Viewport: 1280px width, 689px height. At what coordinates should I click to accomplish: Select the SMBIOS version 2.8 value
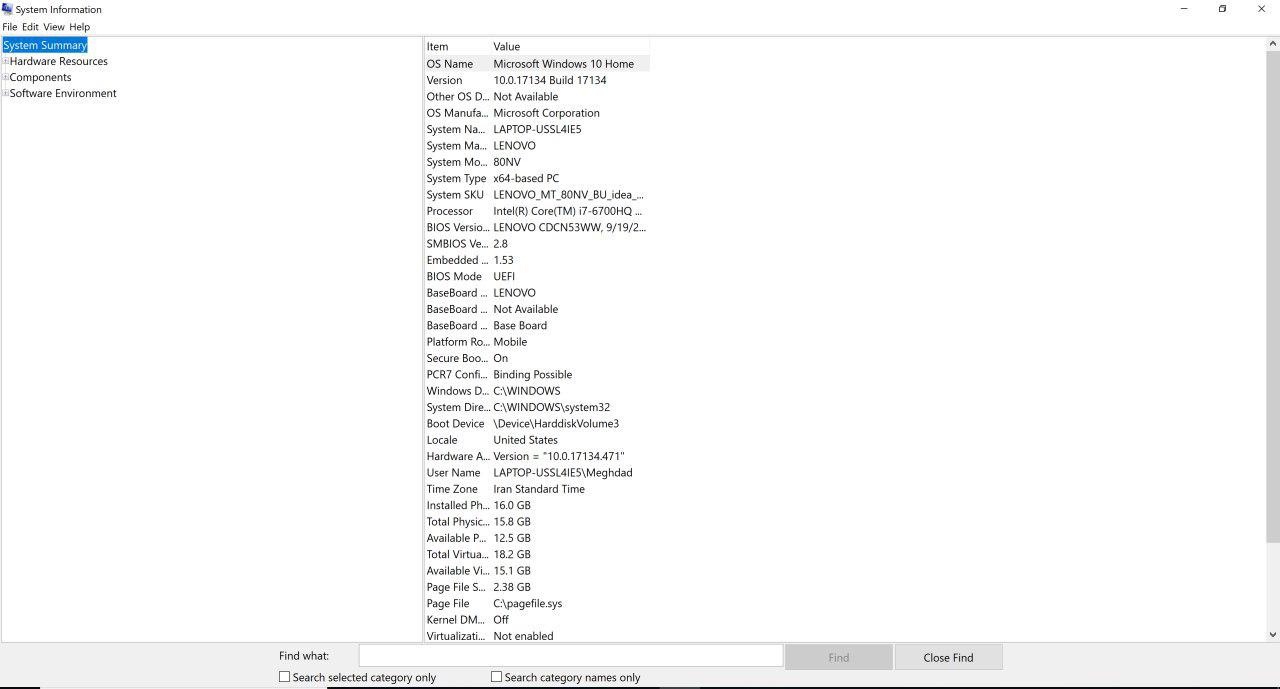[500, 243]
